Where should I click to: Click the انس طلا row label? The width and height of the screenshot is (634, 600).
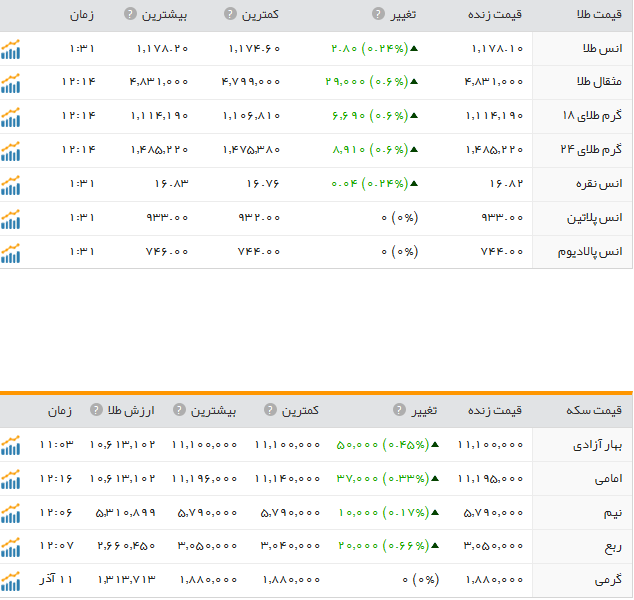tap(602, 49)
